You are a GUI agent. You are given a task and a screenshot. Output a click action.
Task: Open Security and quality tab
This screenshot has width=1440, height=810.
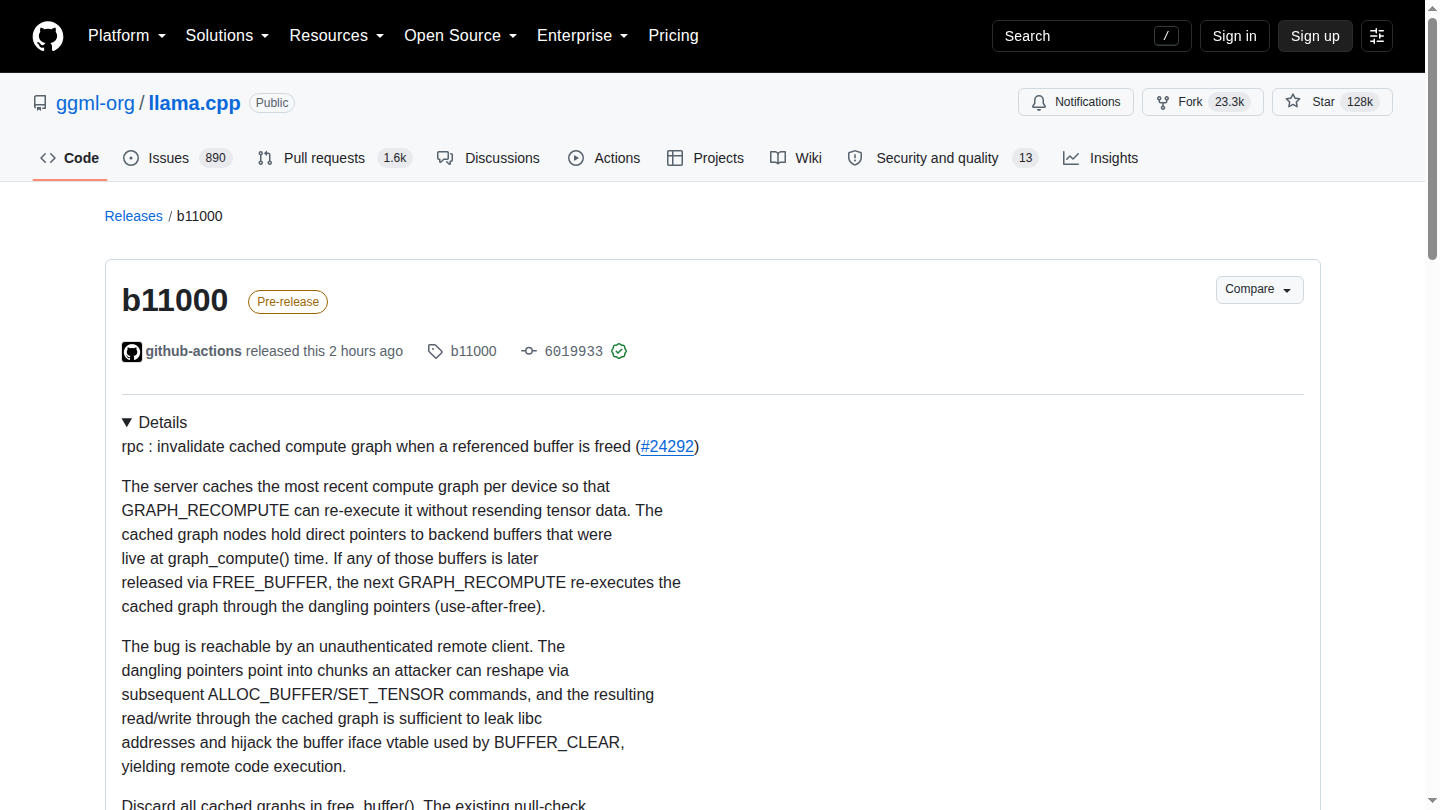[942, 158]
